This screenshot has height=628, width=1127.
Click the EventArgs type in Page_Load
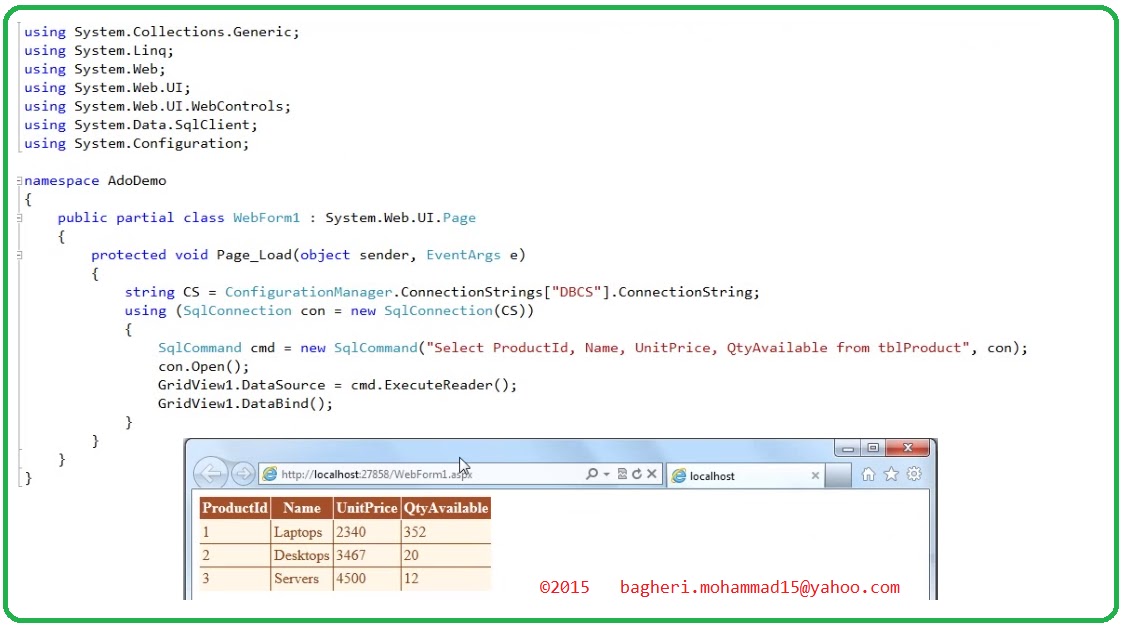tap(464, 255)
